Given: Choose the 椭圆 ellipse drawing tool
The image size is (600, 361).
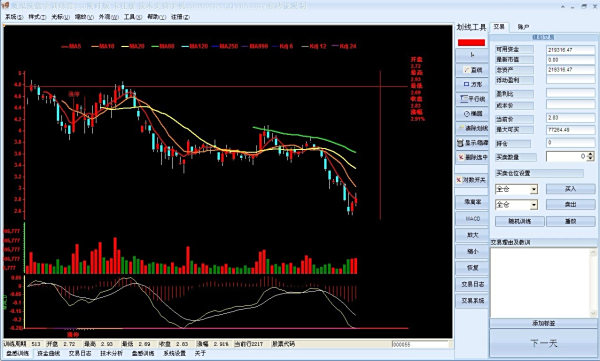Looking at the screenshot, I should [472, 114].
